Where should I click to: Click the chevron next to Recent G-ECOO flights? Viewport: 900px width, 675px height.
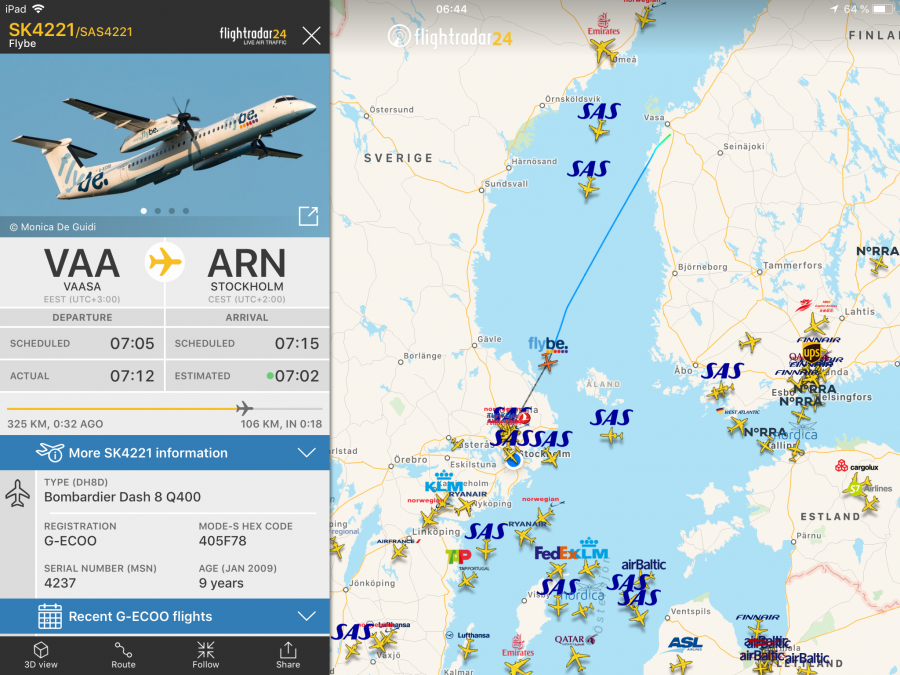(x=307, y=616)
